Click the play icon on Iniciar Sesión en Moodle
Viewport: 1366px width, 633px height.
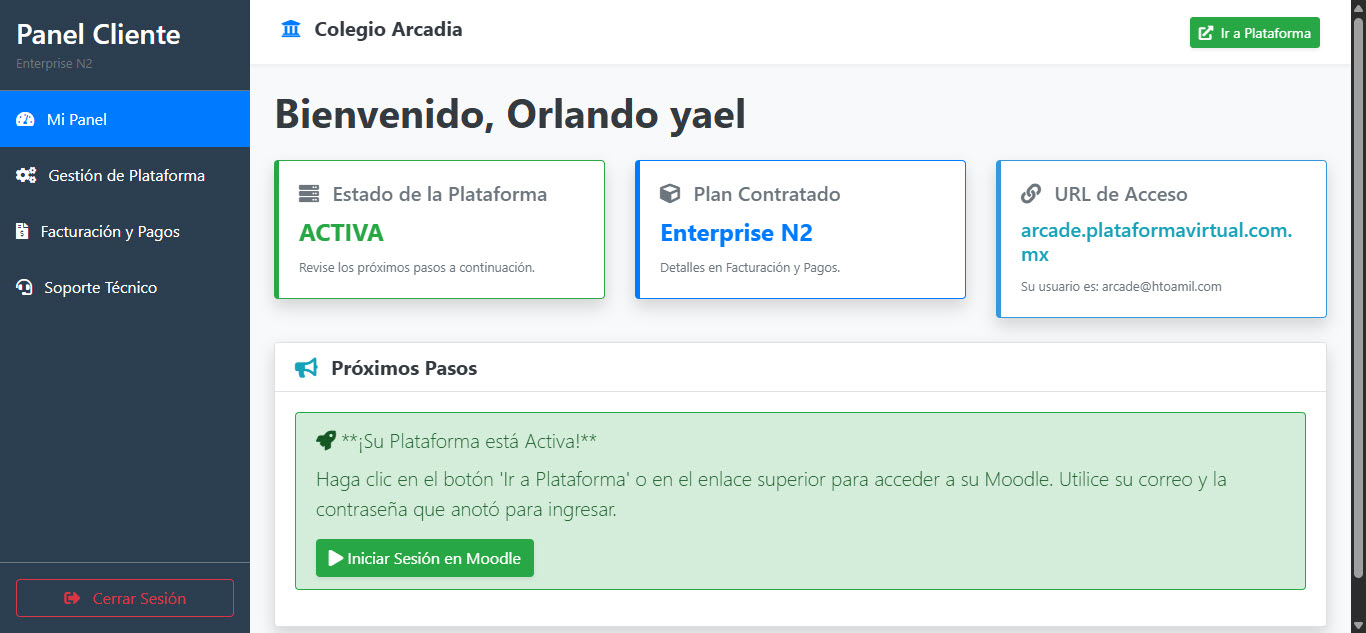pos(334,558)
